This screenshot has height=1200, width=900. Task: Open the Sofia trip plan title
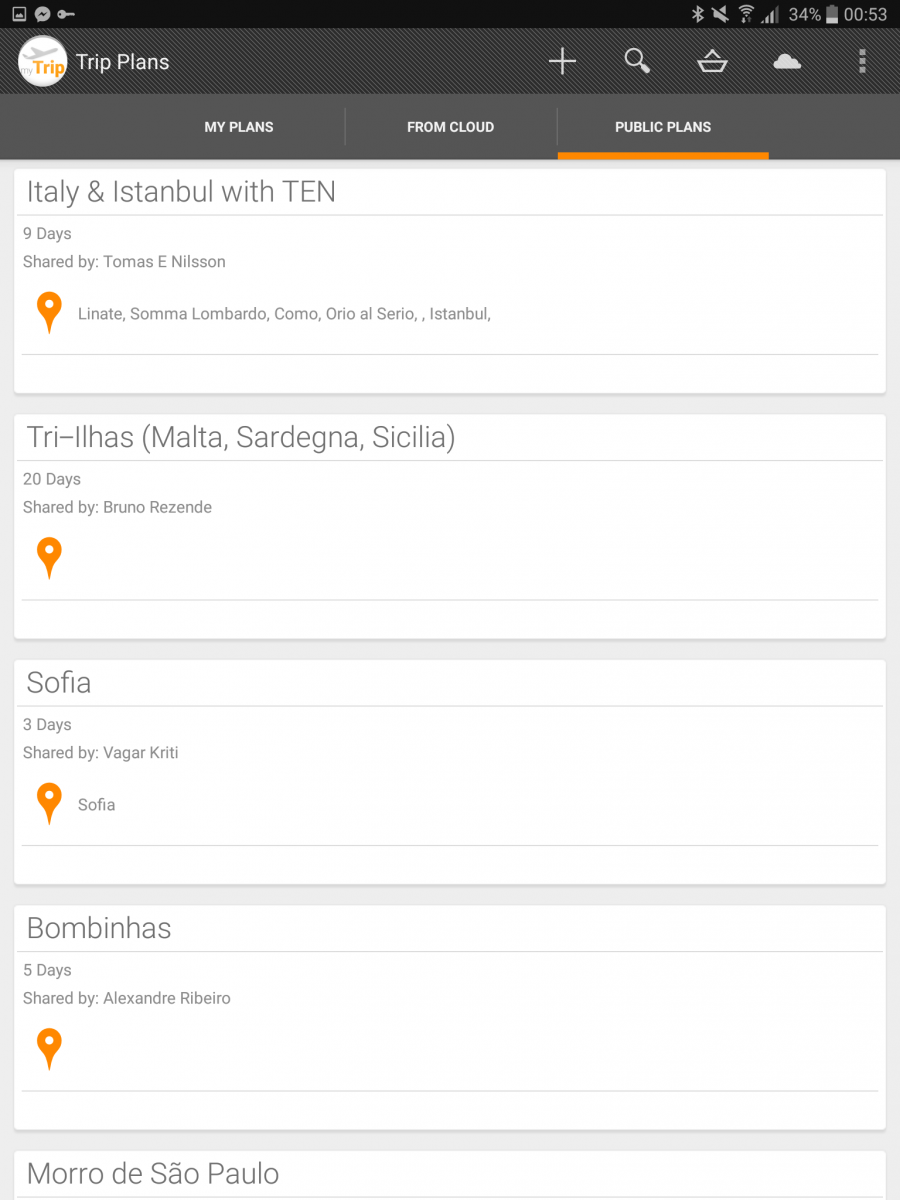point(59,683)
